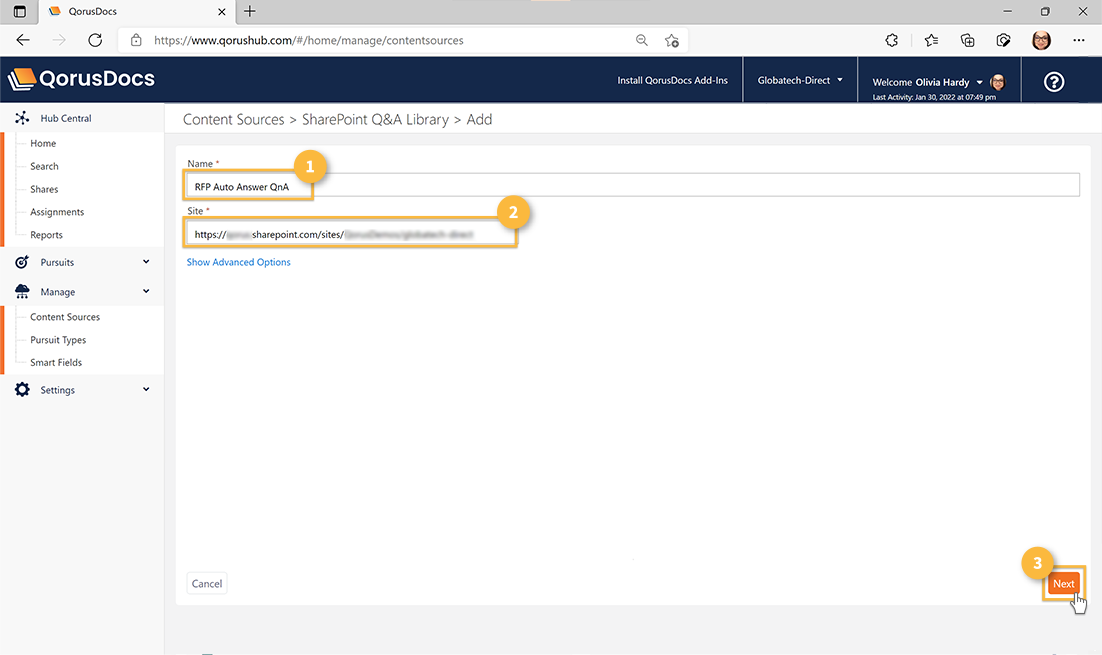Click the Hub Central network icon
The image size is (1102, 655).
pyautogui.click(x=22, y=118)
